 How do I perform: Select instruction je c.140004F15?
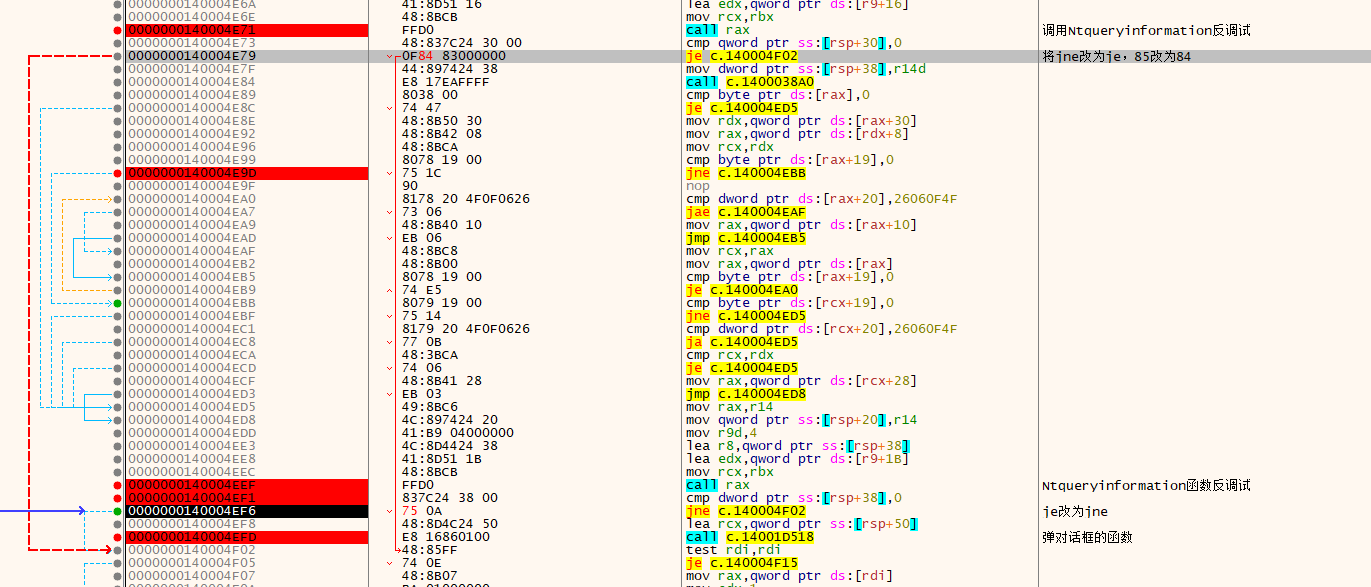point(742,563)
